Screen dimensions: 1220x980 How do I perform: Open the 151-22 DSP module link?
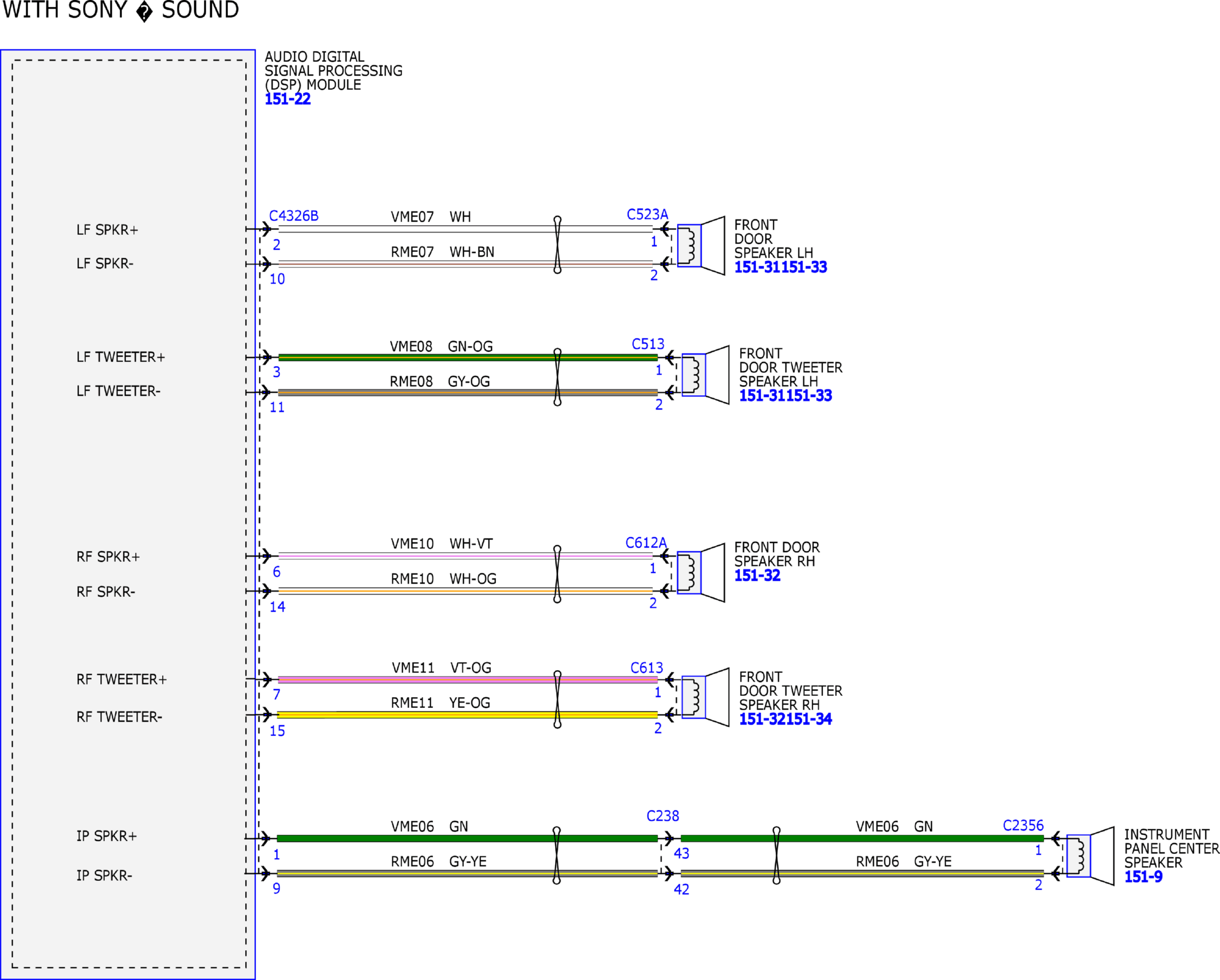288,99
